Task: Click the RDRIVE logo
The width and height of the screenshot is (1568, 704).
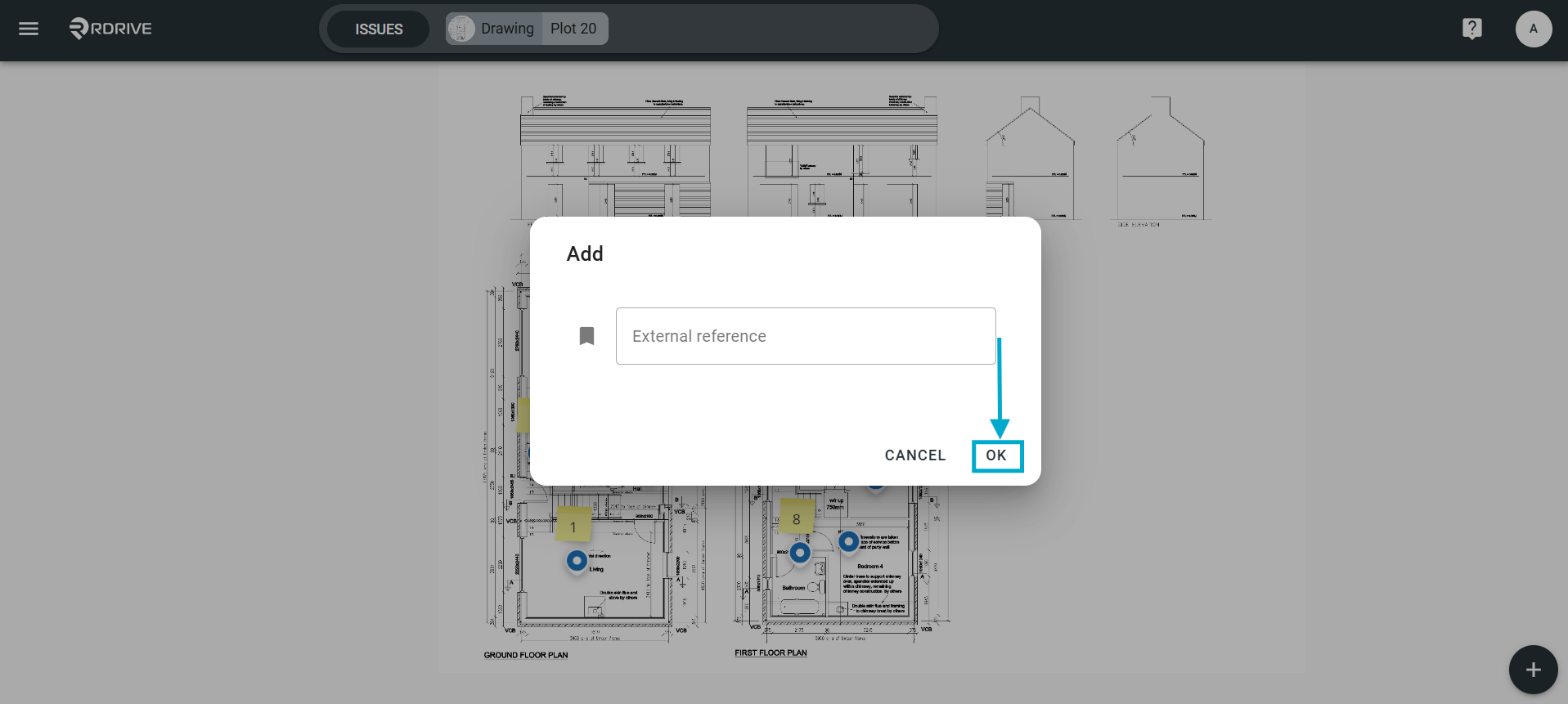Action: click(x=110, y=29)
